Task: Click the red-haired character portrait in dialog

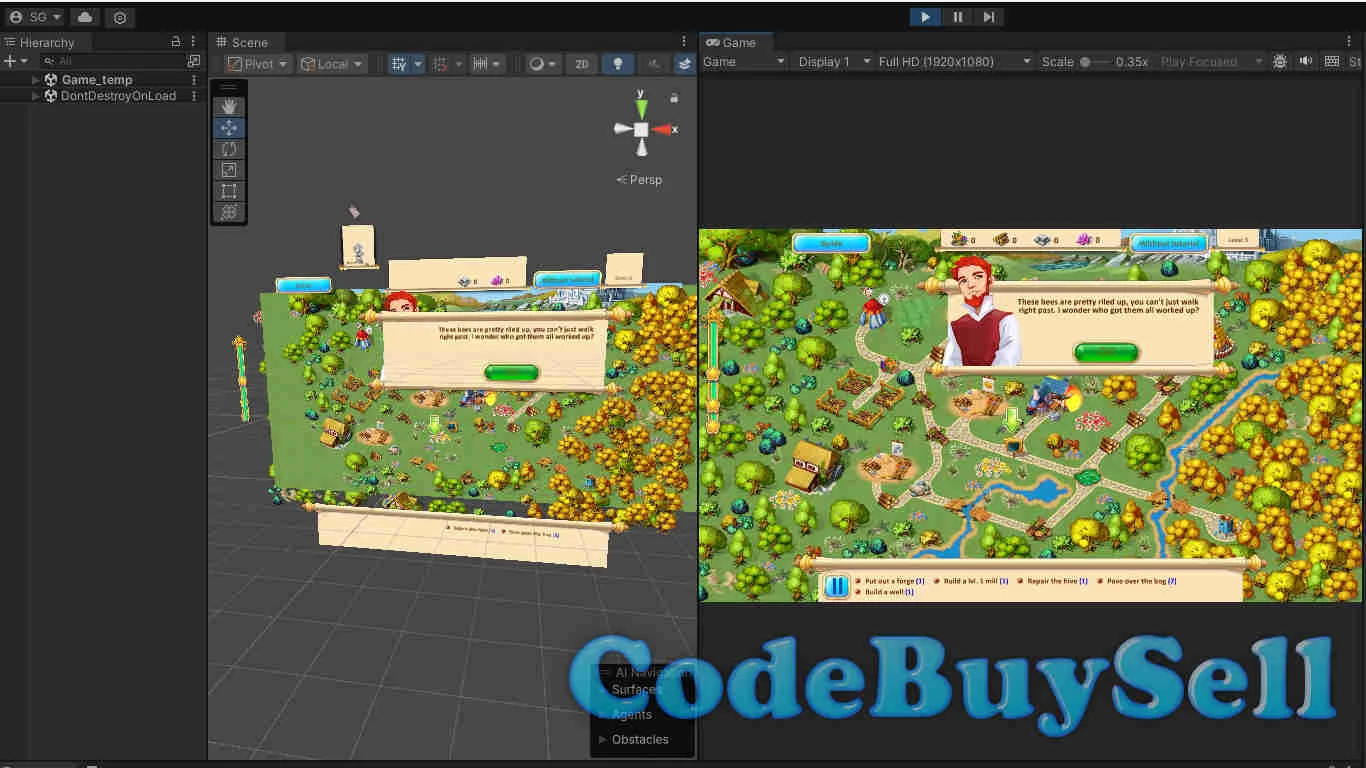Action: coord(983,312)
